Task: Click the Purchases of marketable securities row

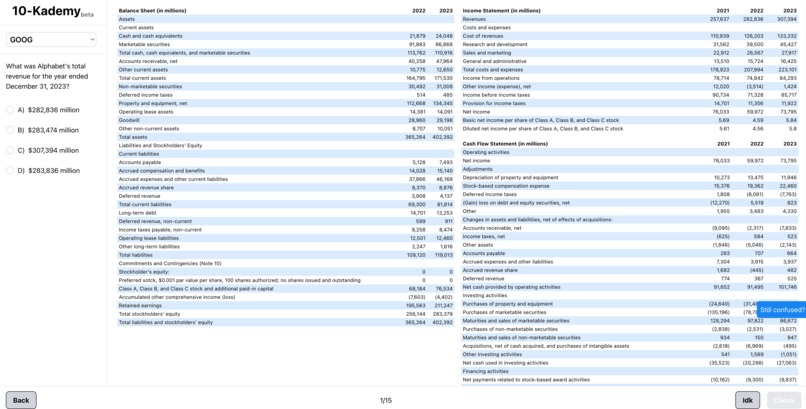Action: point(630,312)
